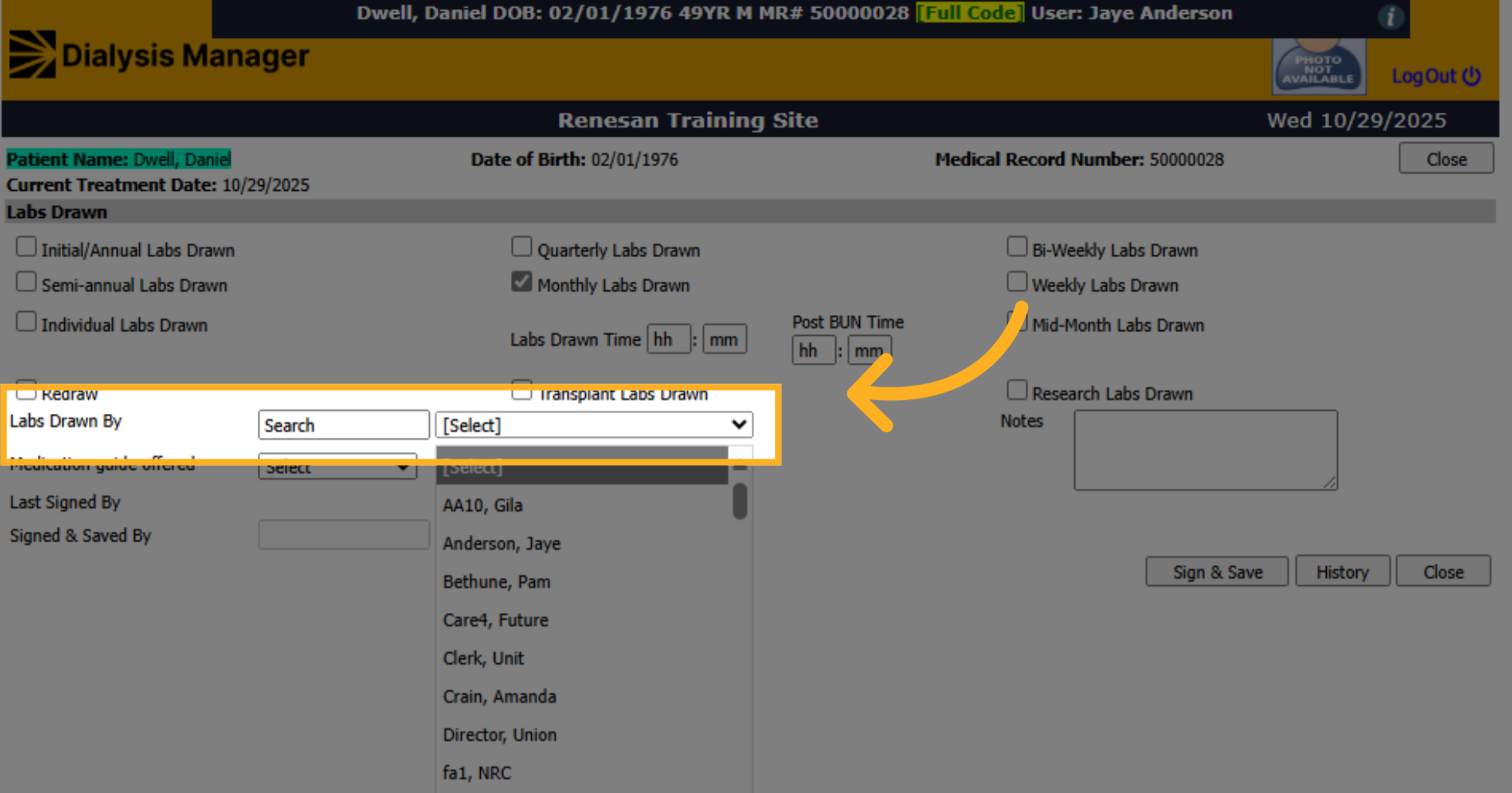Check Individual Labs Drawn
Screen dimensions: 1512x793
(x=26, y=321)
